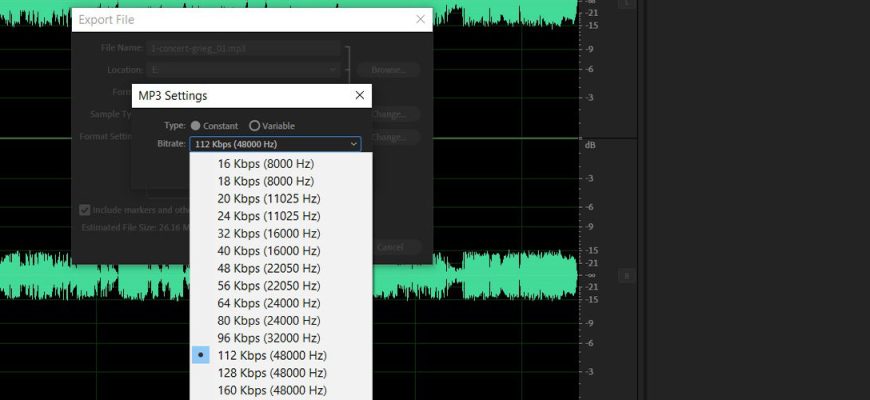Select the Variable bitrate type
The image size is (870, 400).
(254, 126)
